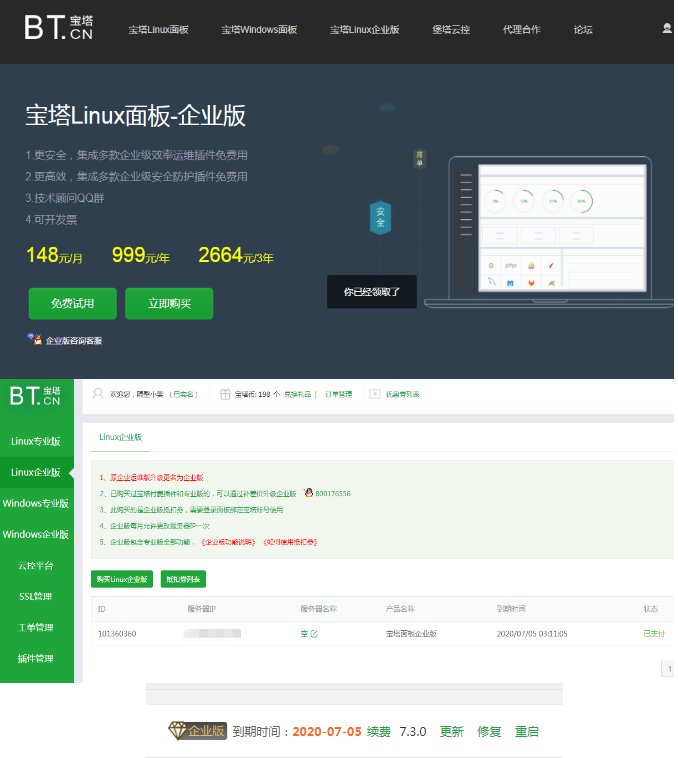This screenshot has height=758, width=678.
Task: Click the version number 7.3.0
Action: point(413,731)
